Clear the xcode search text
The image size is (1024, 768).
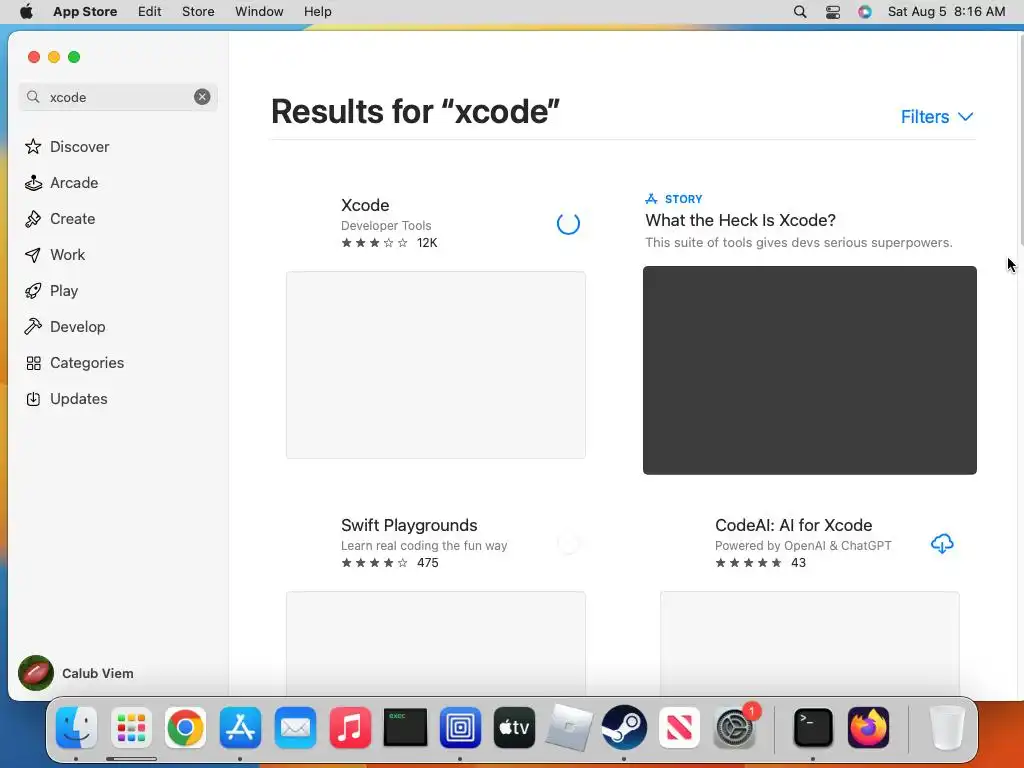coord(202,97)
